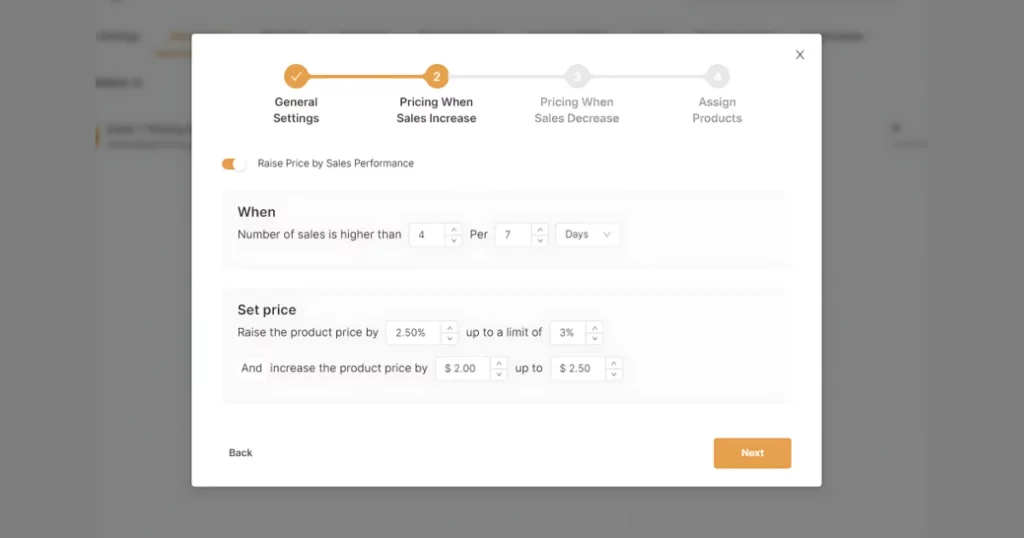Click 'Raise the product price by' text

click(x=308, y=332)
